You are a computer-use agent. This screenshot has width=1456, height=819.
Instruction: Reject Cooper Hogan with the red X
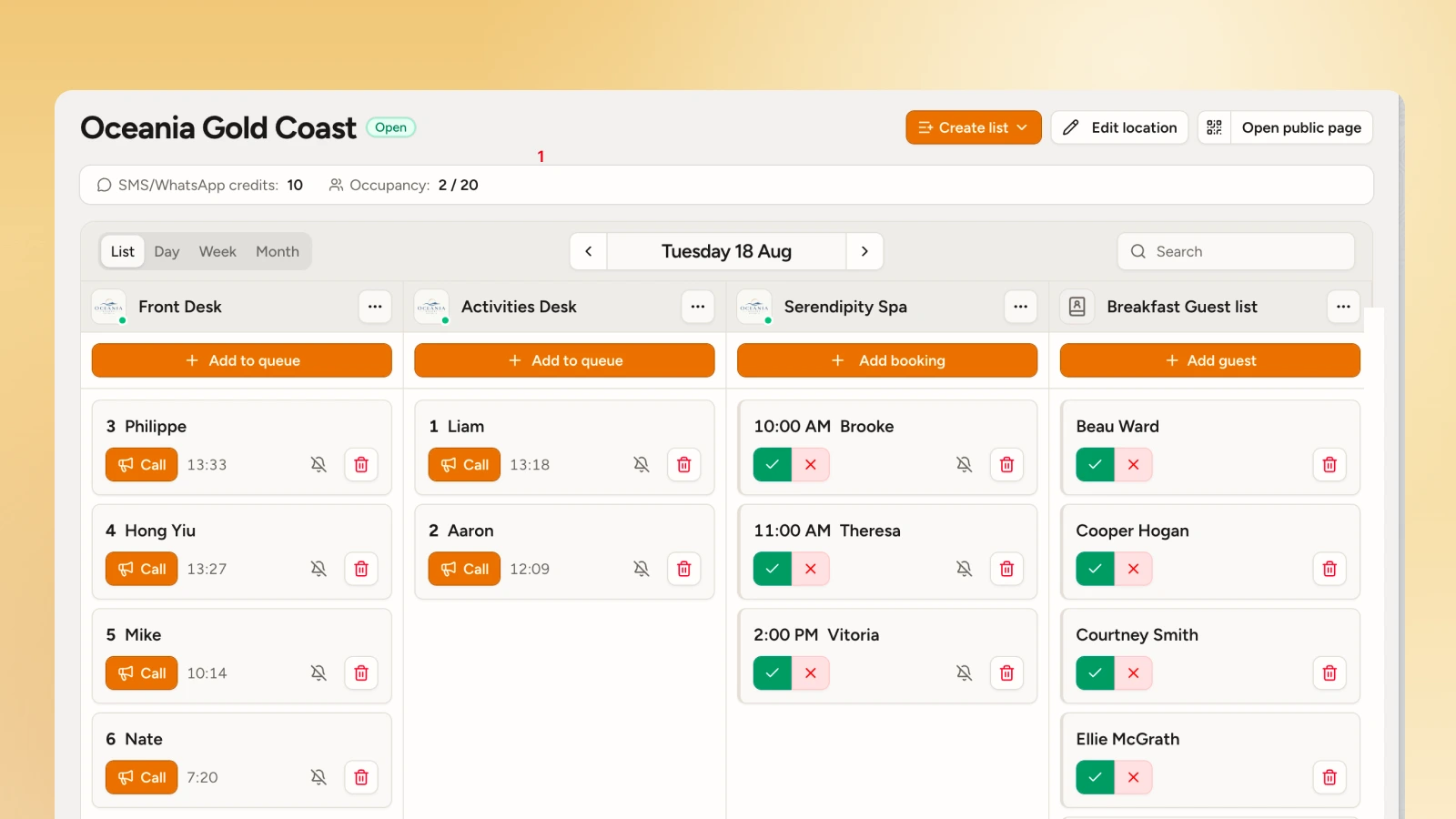(x=1134, y=569)
